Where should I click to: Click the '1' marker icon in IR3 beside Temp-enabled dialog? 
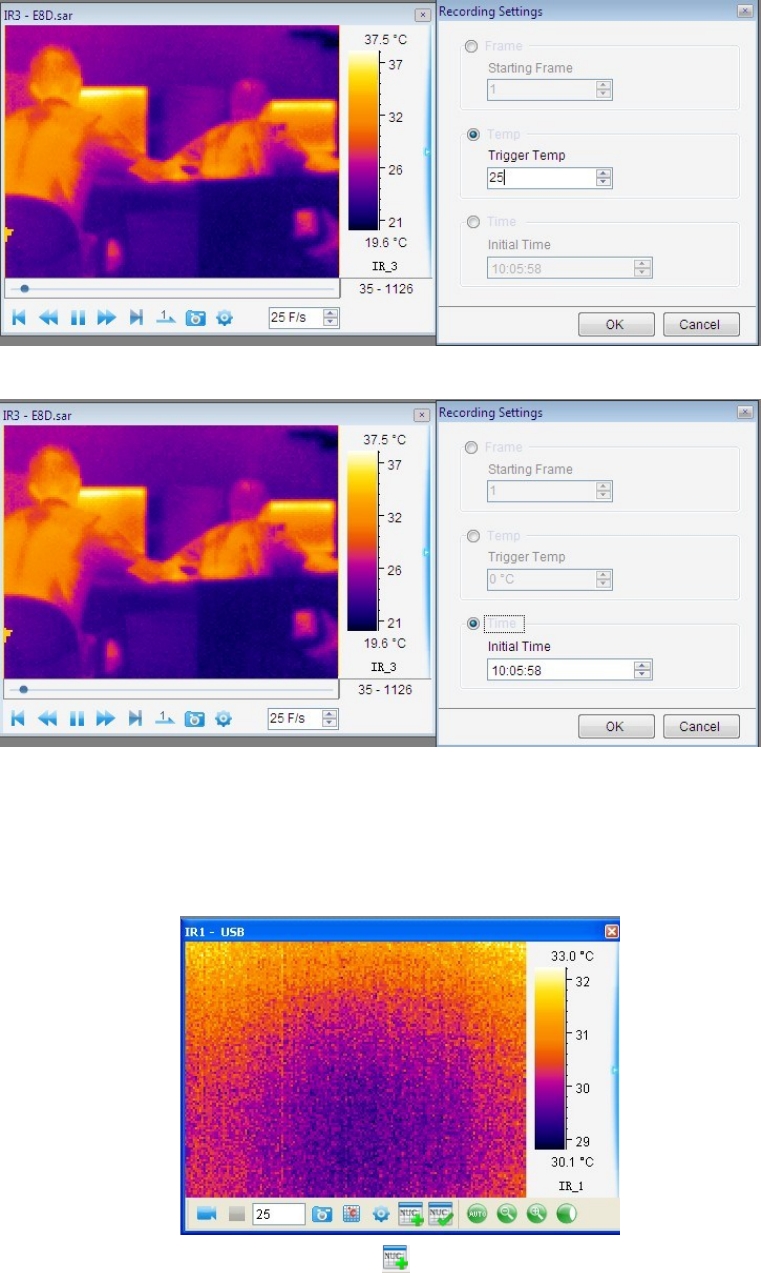click(165, 318)
